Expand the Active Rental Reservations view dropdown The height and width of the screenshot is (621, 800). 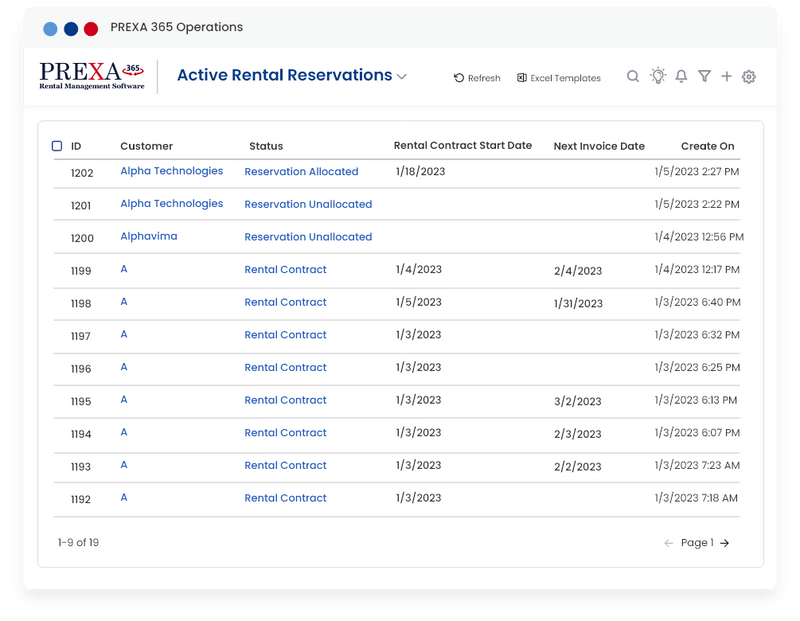tap(402, 77)
